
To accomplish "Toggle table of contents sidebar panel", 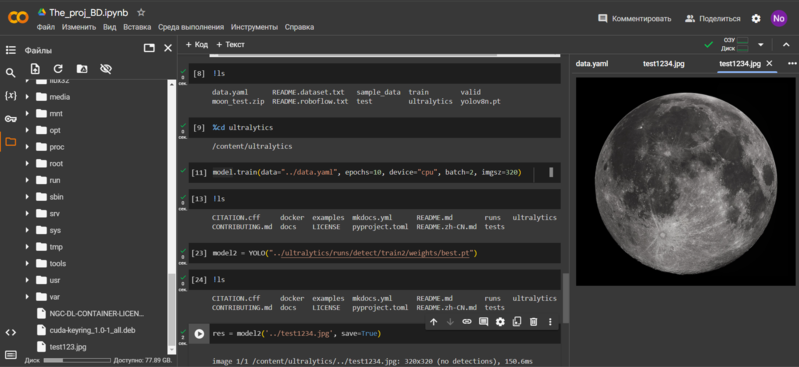I will pyautogui.click(x=10, y=50).
